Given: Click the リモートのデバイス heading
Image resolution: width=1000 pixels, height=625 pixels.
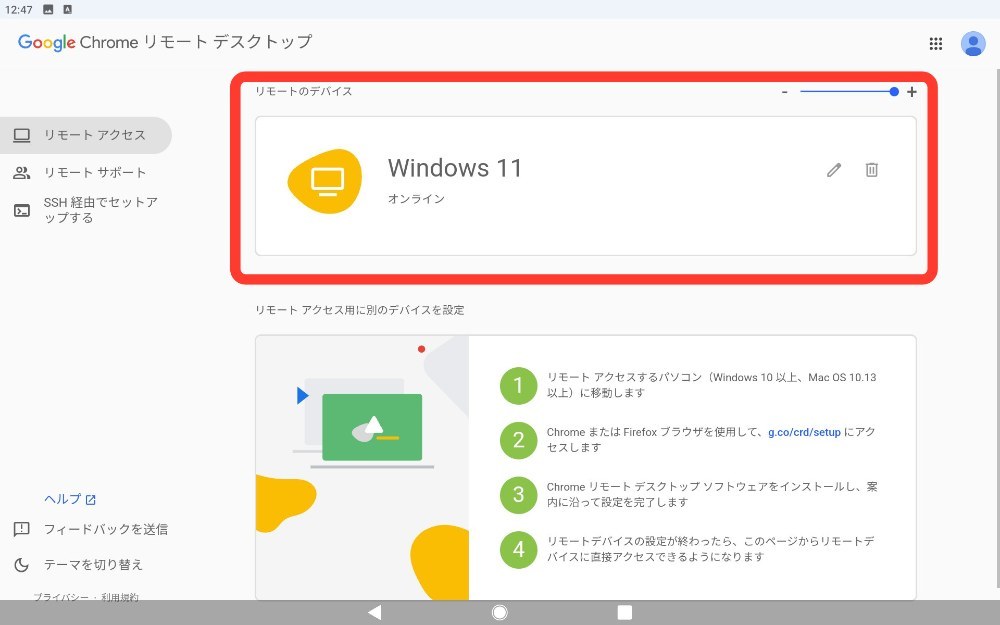Looking at the screenshot, I should click(x=304, y=91).
